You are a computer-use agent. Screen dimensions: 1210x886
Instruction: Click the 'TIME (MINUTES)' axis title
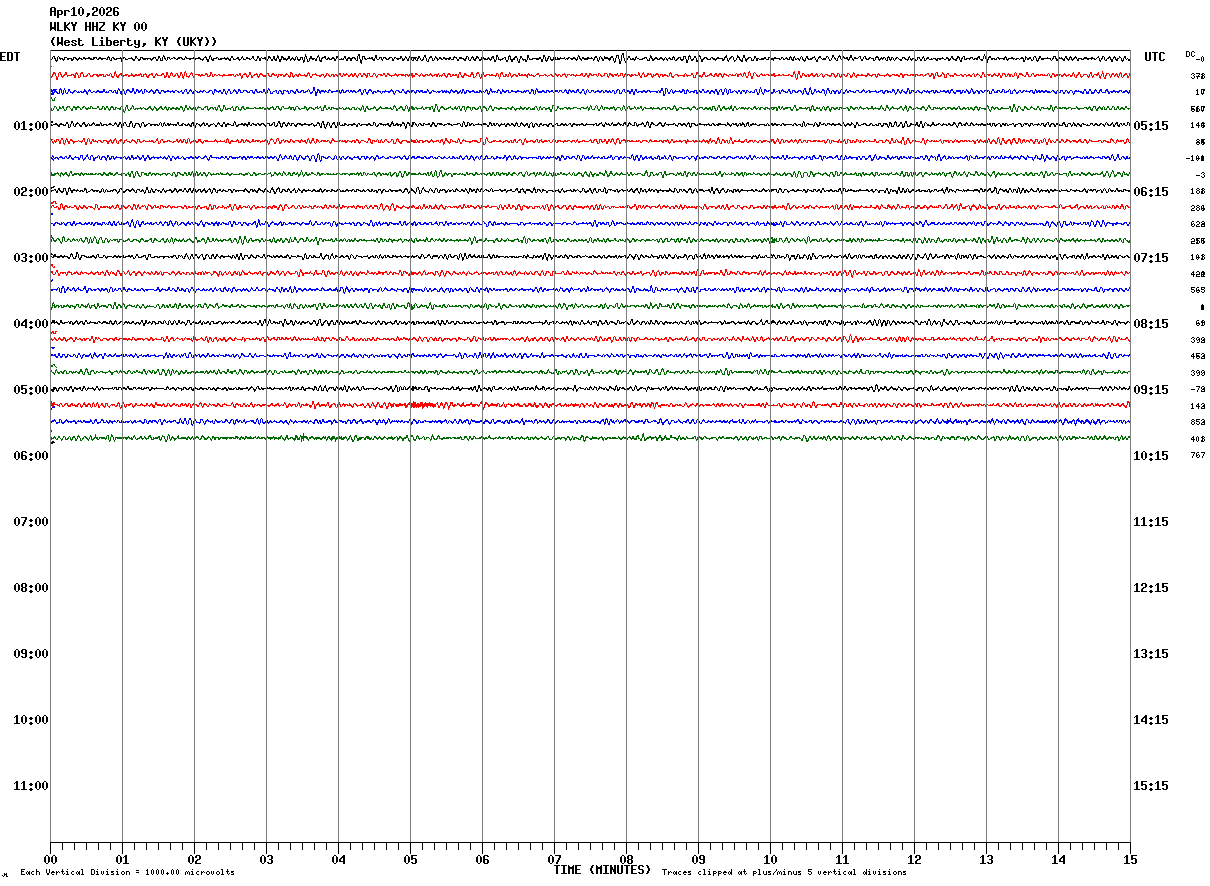point(602,870)
